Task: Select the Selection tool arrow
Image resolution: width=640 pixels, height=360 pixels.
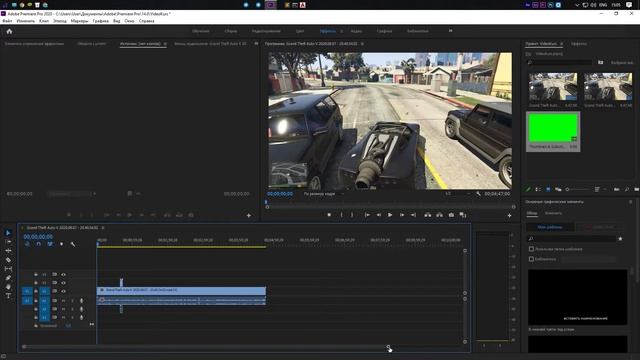Action: click(x=8, y=233)
